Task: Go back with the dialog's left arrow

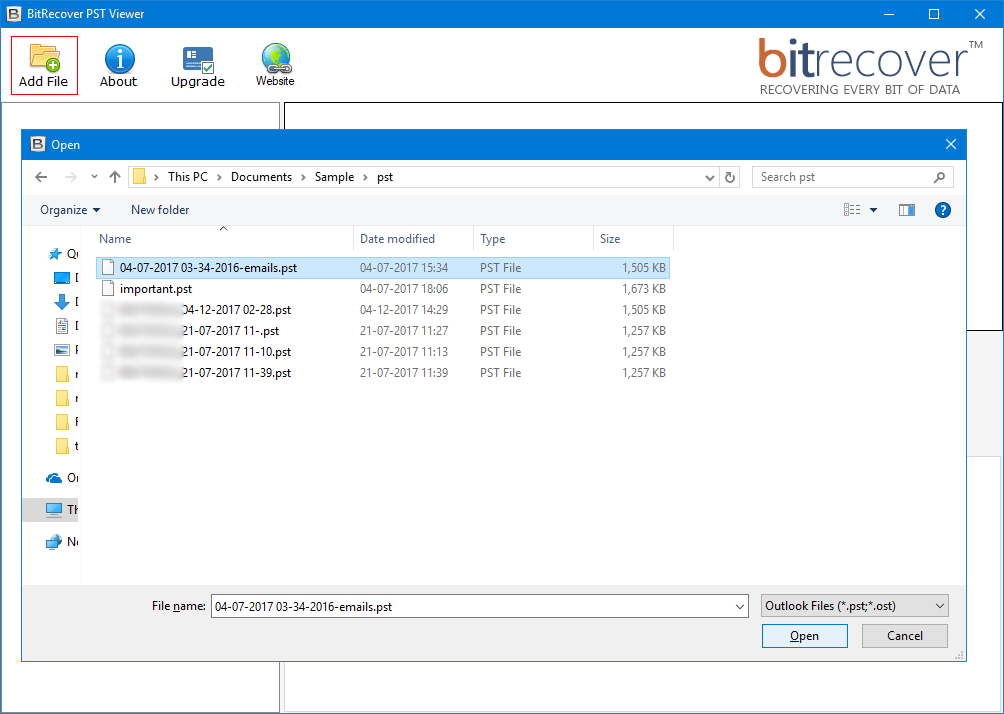Action: (42, 177)
